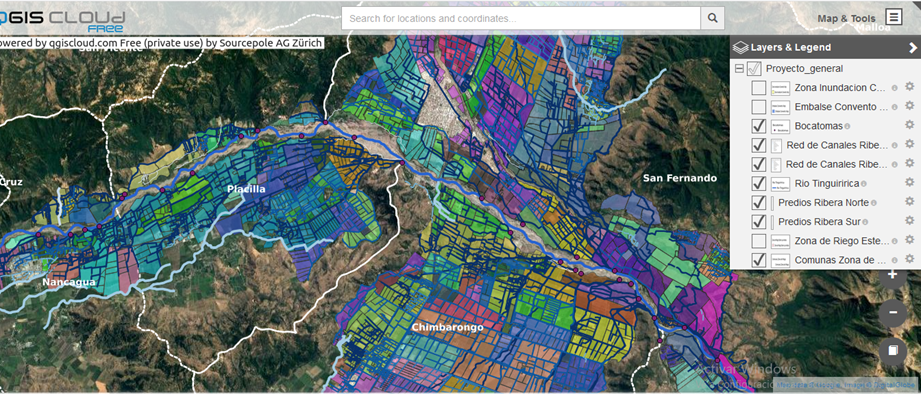Screen dimensions: 921x394
Task: Open settings gear for Comunas Zona layer
Action: (910, 259)
